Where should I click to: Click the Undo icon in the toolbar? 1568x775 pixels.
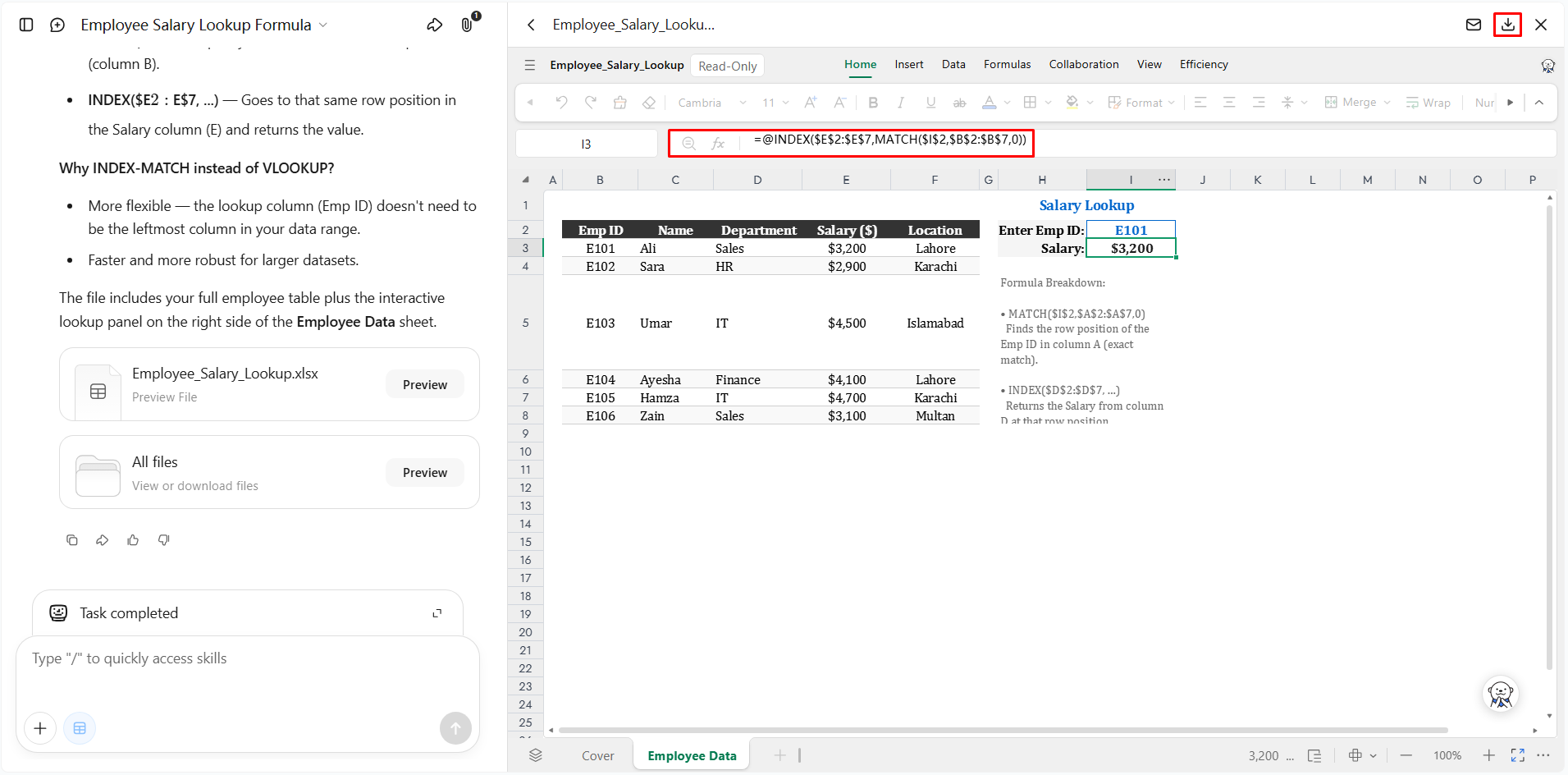pos(561,103)
